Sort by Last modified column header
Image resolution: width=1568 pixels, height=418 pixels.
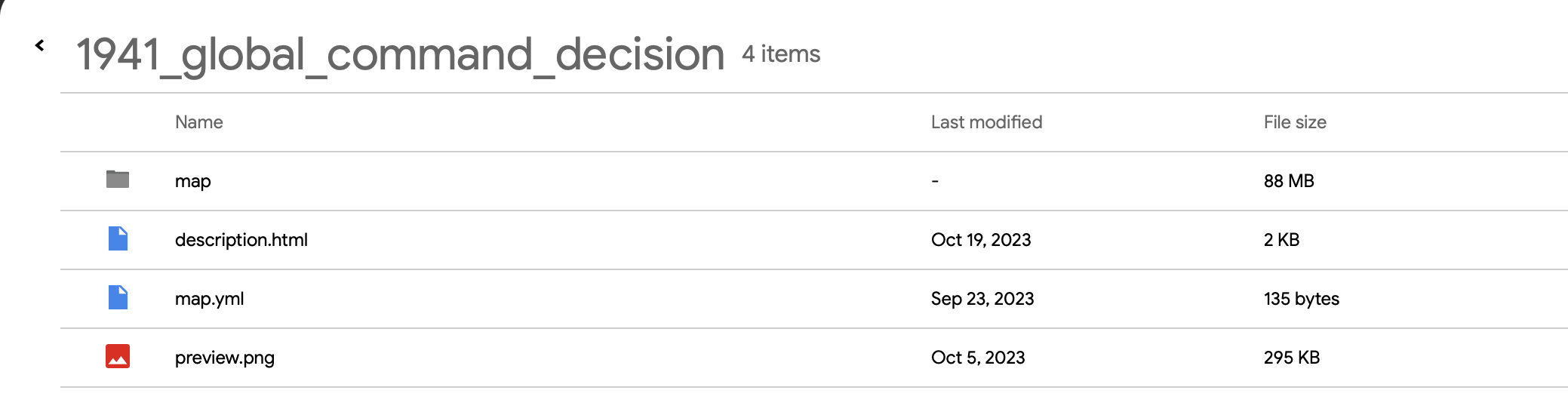click(986, 122)
